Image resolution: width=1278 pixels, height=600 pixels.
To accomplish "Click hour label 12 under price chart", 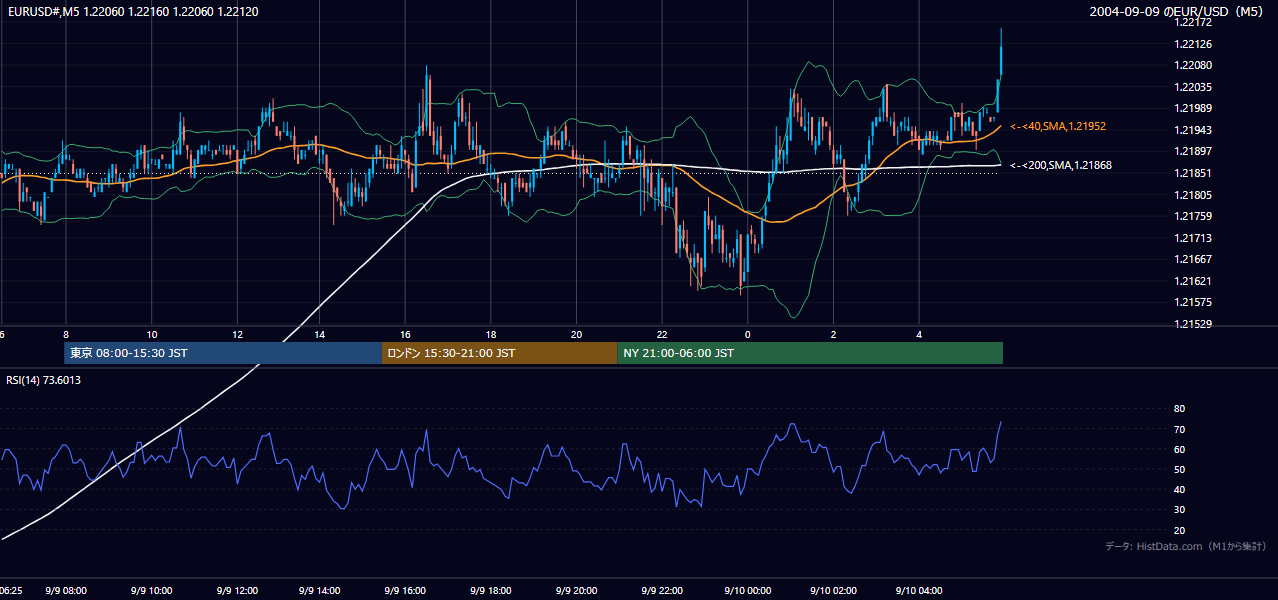I will pos(237,334).
